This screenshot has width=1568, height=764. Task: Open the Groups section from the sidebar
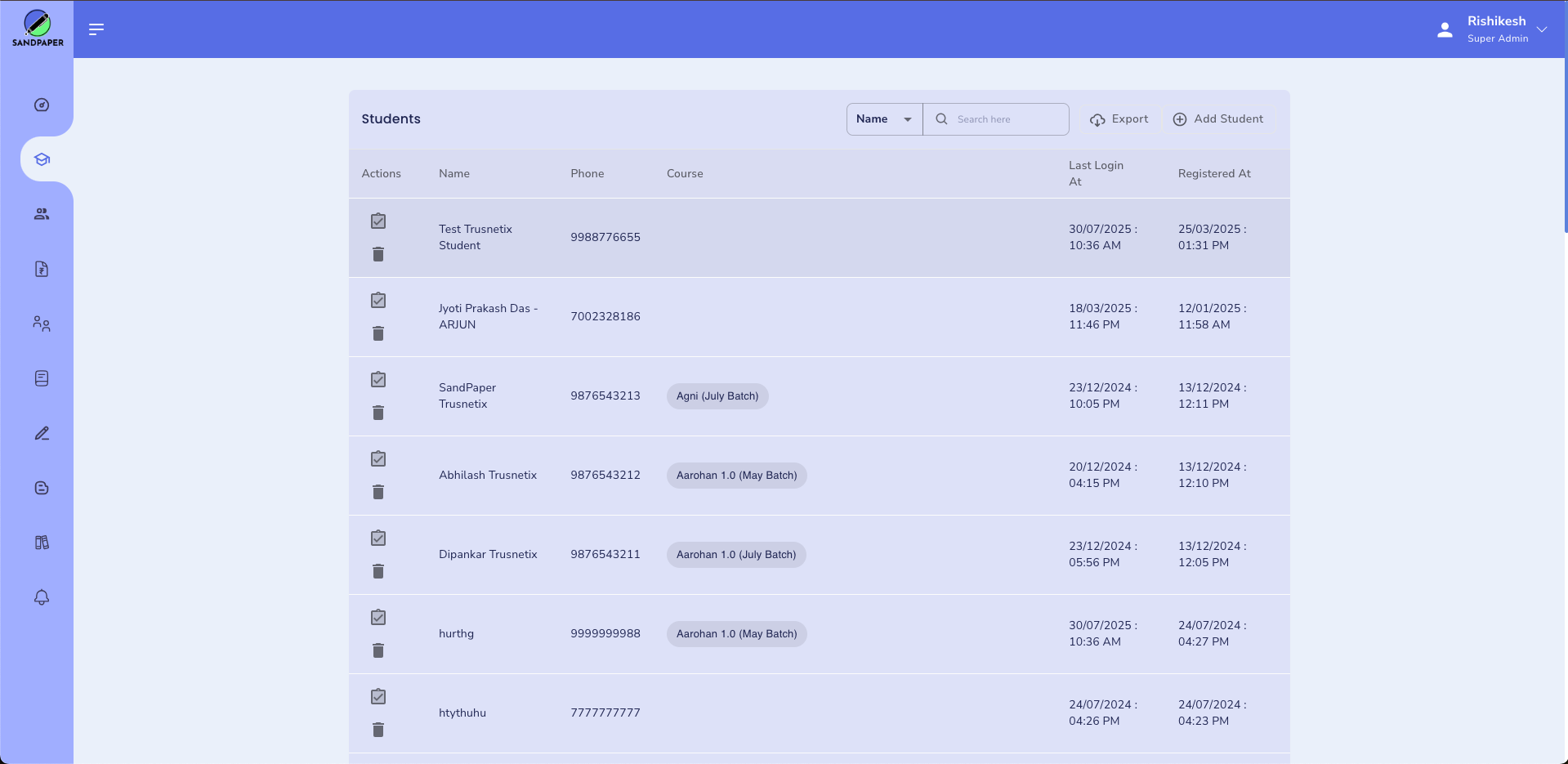pyautogui.click(x=41, y=324)
